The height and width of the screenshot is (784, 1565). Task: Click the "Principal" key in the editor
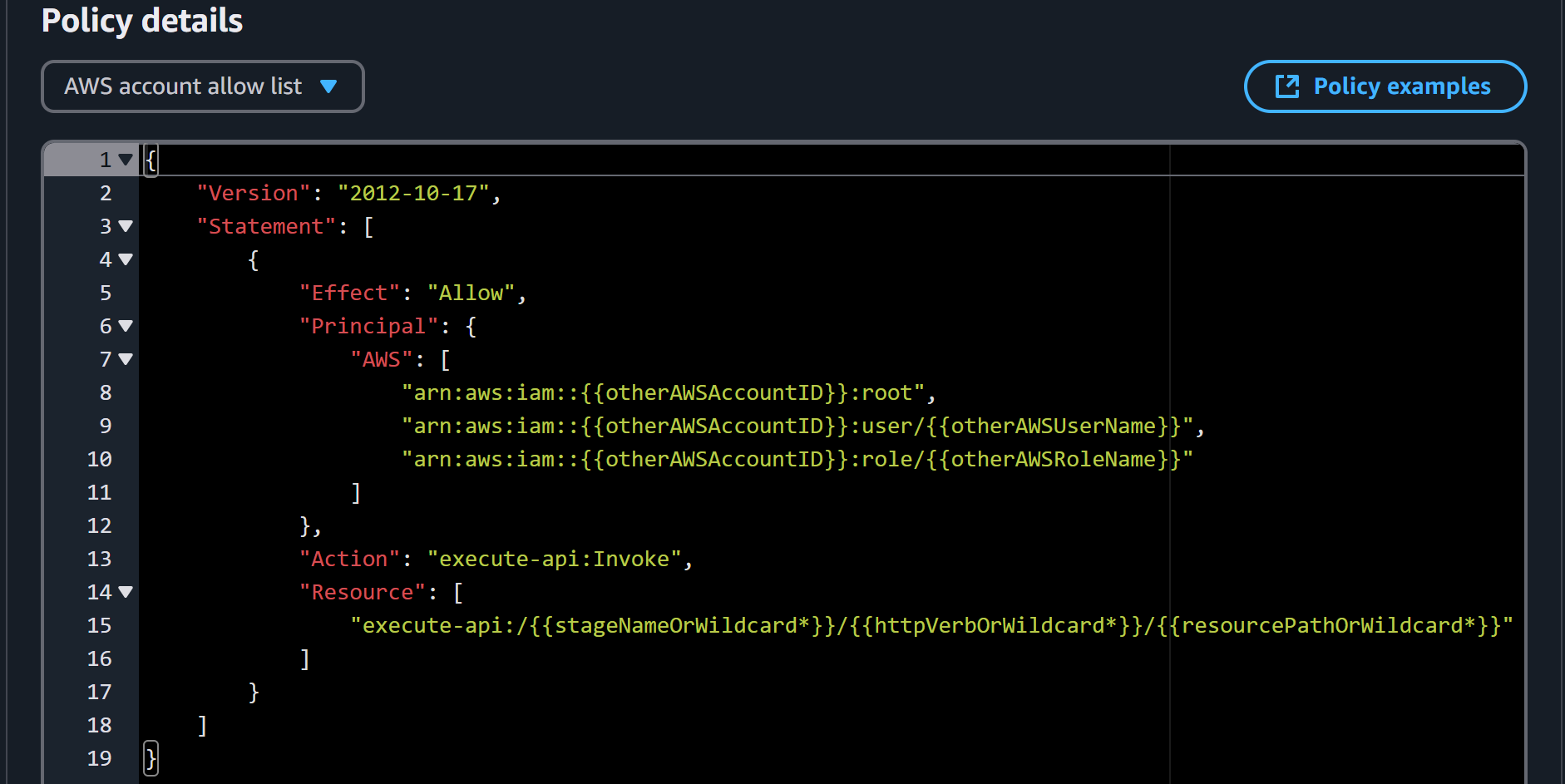368,326
